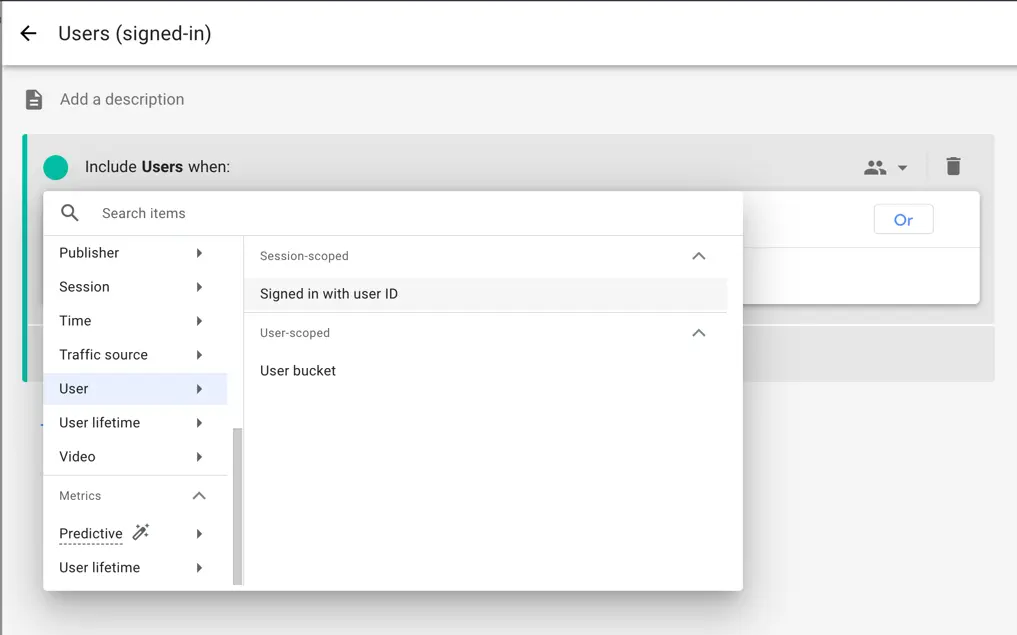Click the back arrow icon
This screenshot has width=1017, height=635.
point(28,34)
